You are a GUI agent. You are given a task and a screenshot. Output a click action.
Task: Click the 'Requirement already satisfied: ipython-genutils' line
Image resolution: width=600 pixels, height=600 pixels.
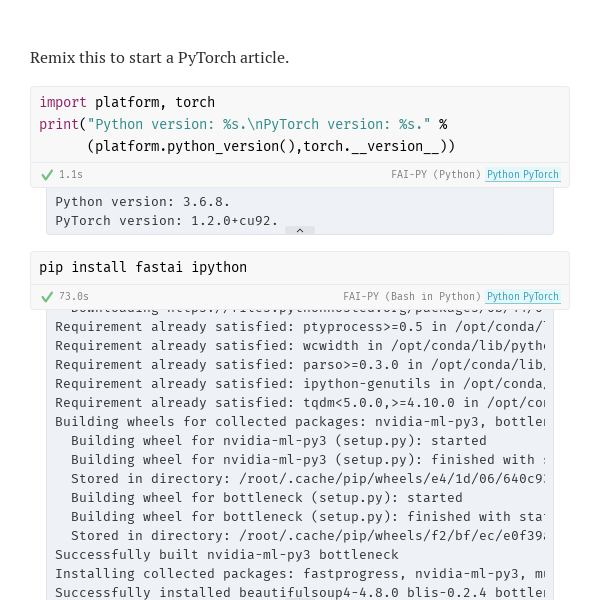[x=300, y=384]
